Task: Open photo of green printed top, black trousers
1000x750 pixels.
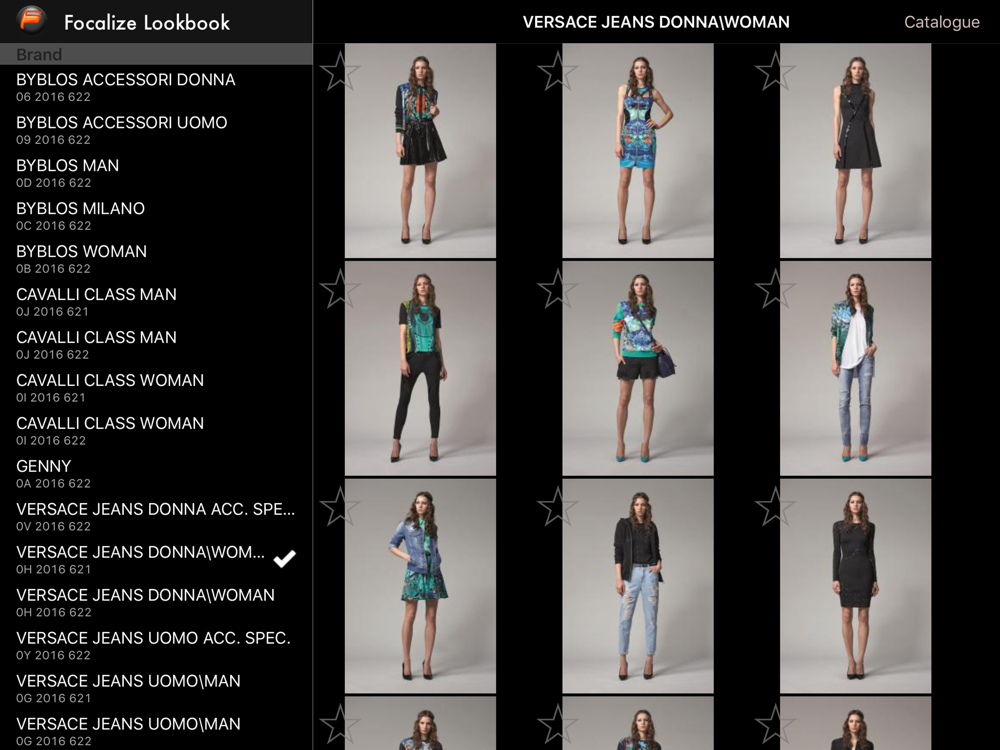Action: coord(420,368)
